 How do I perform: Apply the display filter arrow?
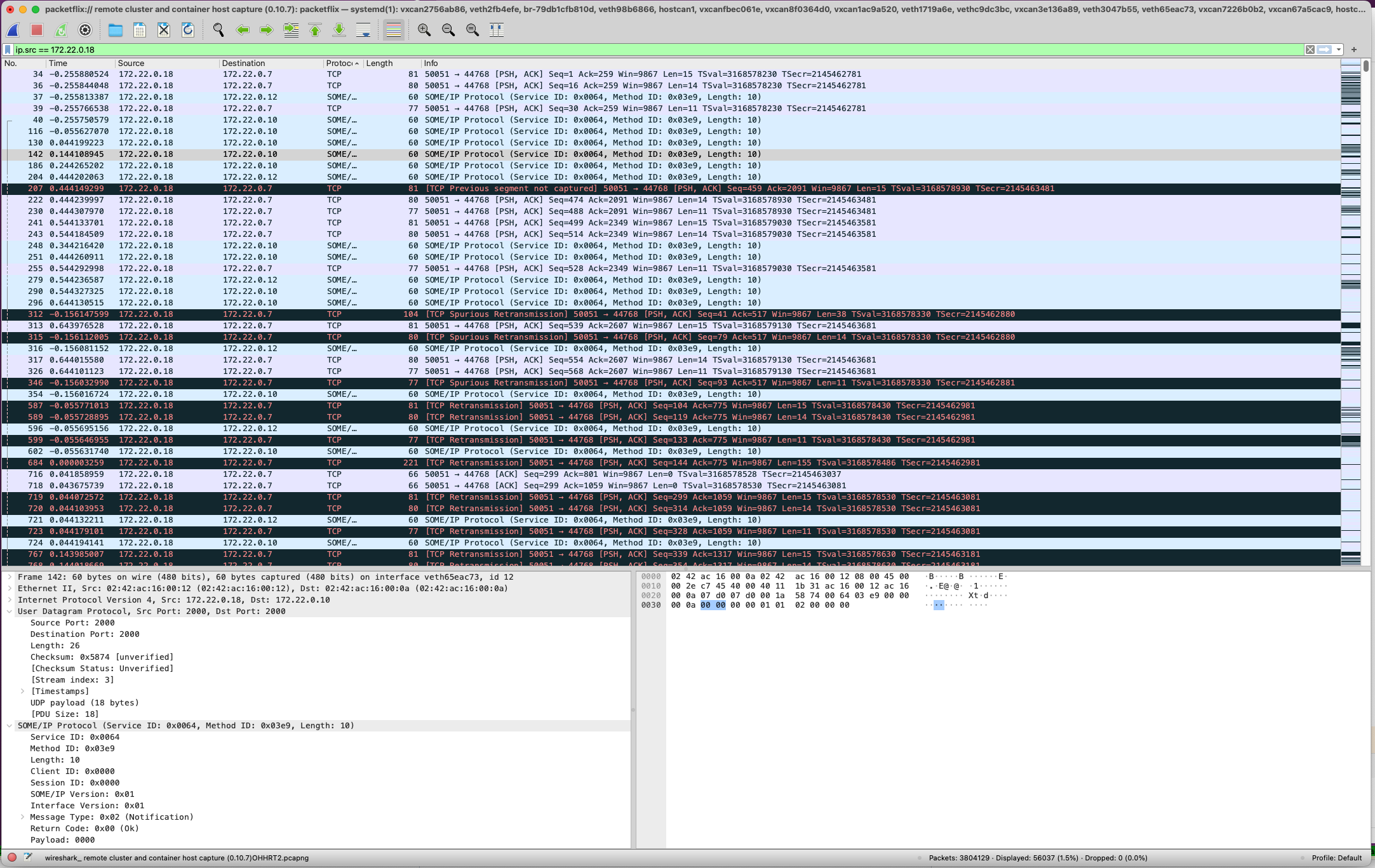(x=1324, y=50)
